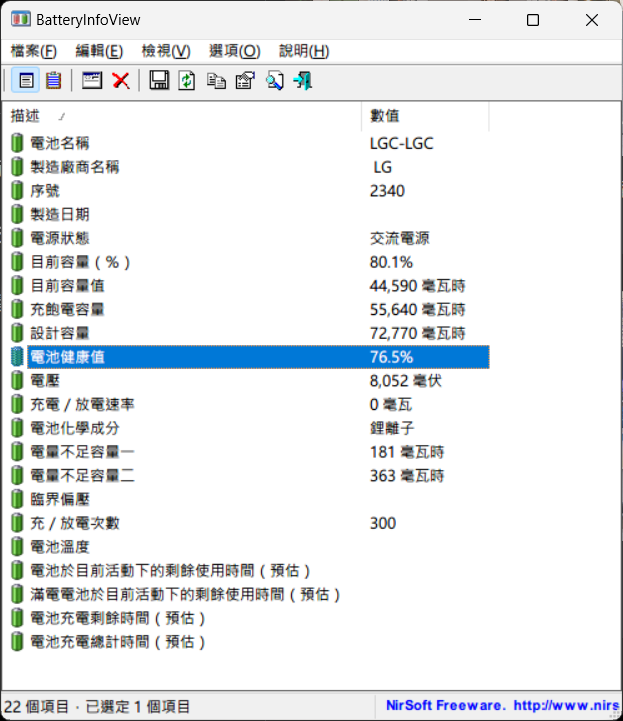Open the 選項(O) menu
623x721 pixels.
235,51
